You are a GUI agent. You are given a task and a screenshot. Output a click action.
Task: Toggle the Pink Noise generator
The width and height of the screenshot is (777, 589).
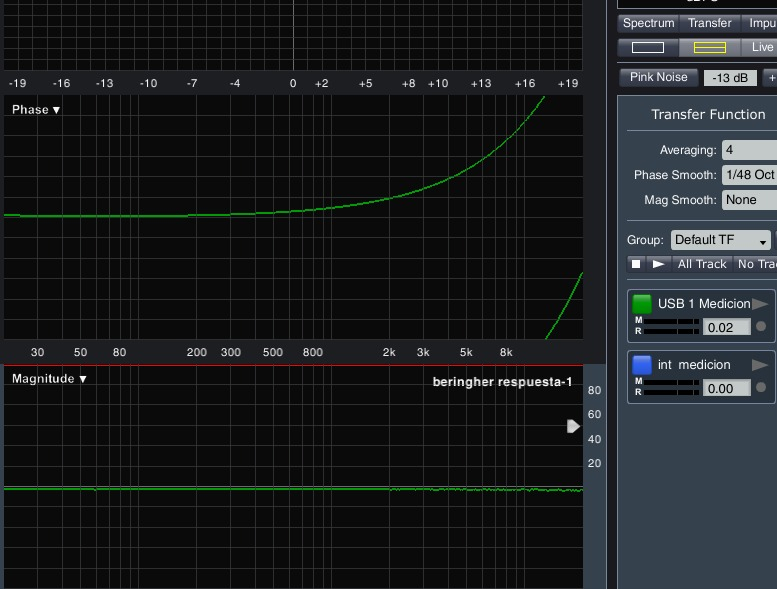tap(659, 77)
